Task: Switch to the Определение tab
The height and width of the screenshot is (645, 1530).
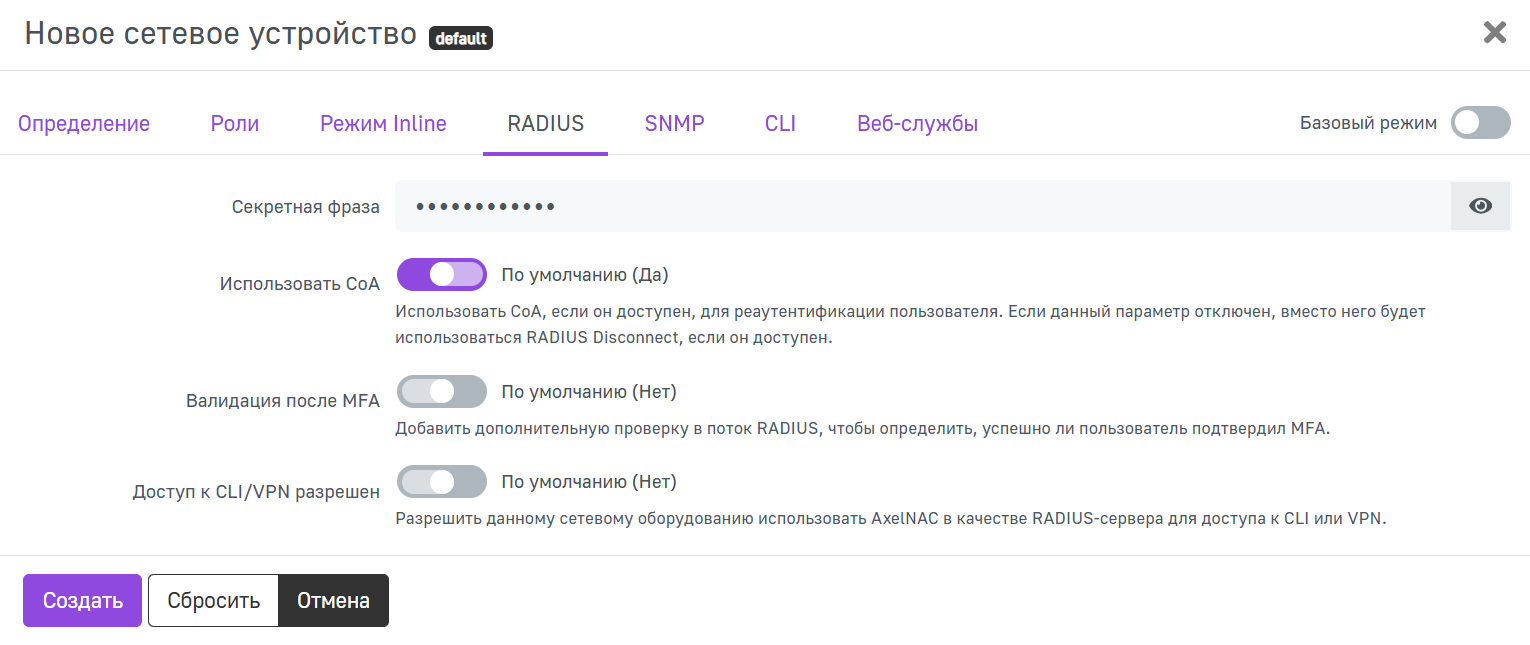Action: [84, 124]
